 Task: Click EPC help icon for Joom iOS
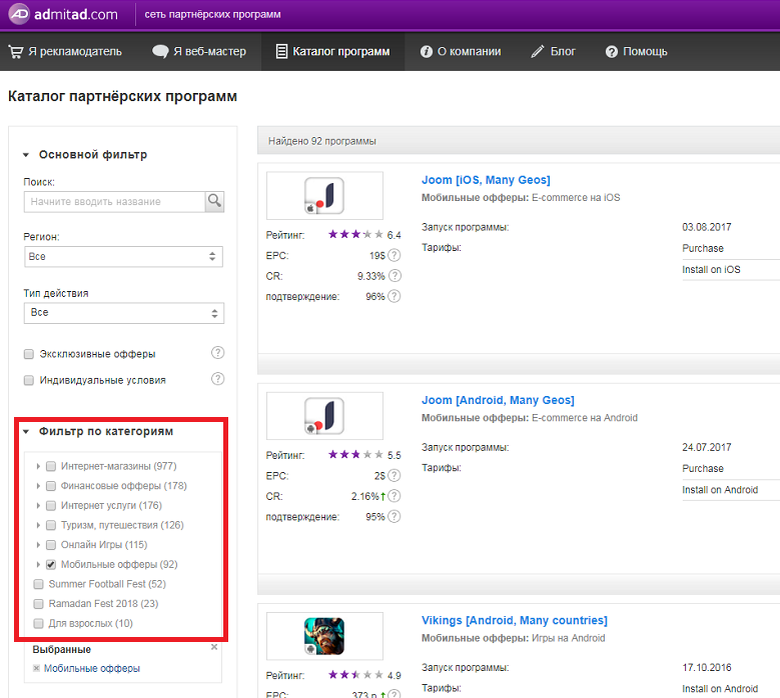click(x=394, y=255)
